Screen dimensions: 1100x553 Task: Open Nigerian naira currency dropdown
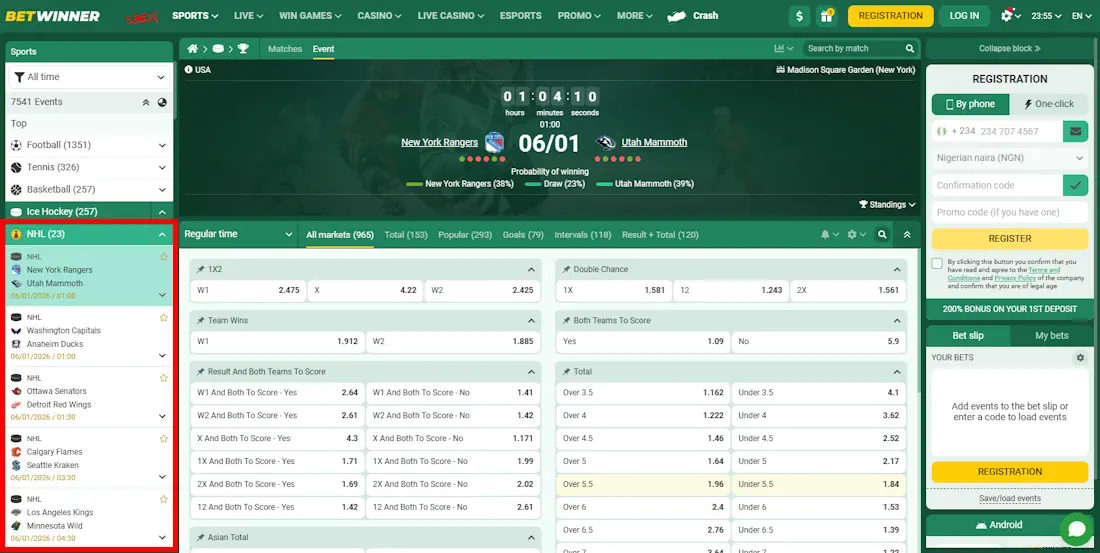pyautogui.click(x=1010, y=158)
